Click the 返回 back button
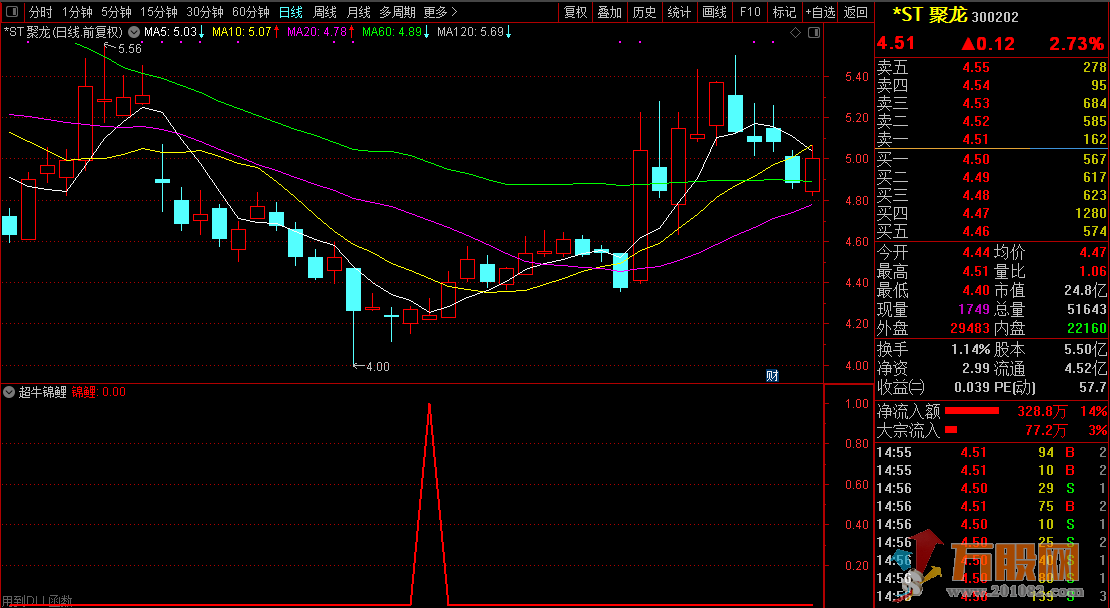 pyautogui.click(x=856, y=12)
